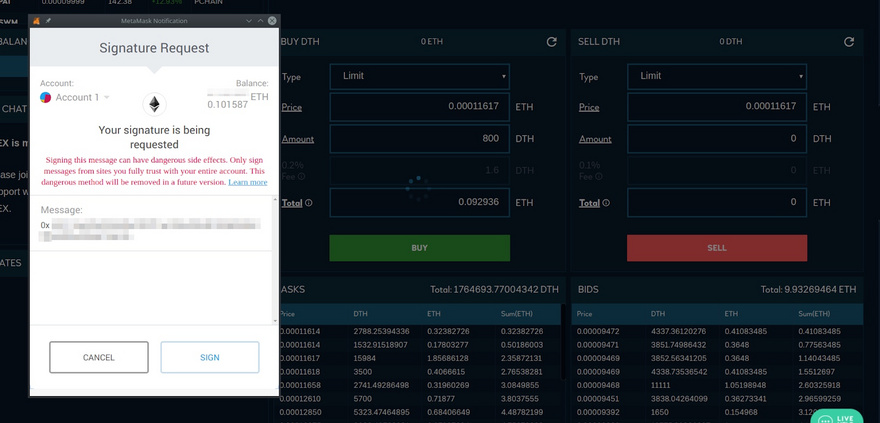Click the sell Price input field
880x423 pixels.
pos(717,107)
